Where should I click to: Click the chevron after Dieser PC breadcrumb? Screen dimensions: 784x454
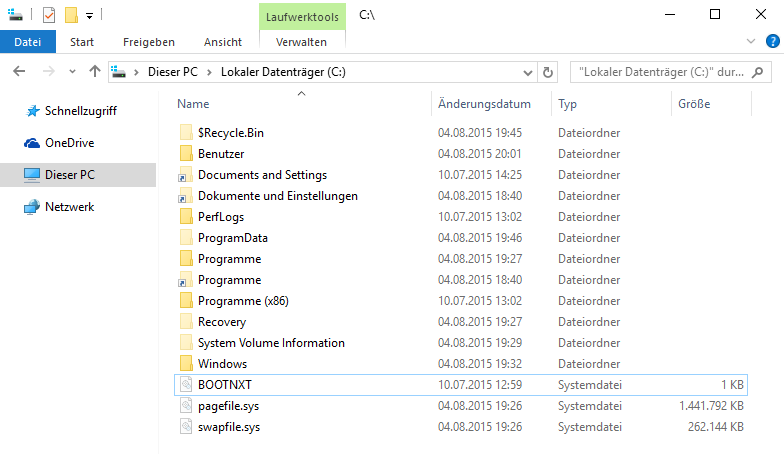coord(210,72)
